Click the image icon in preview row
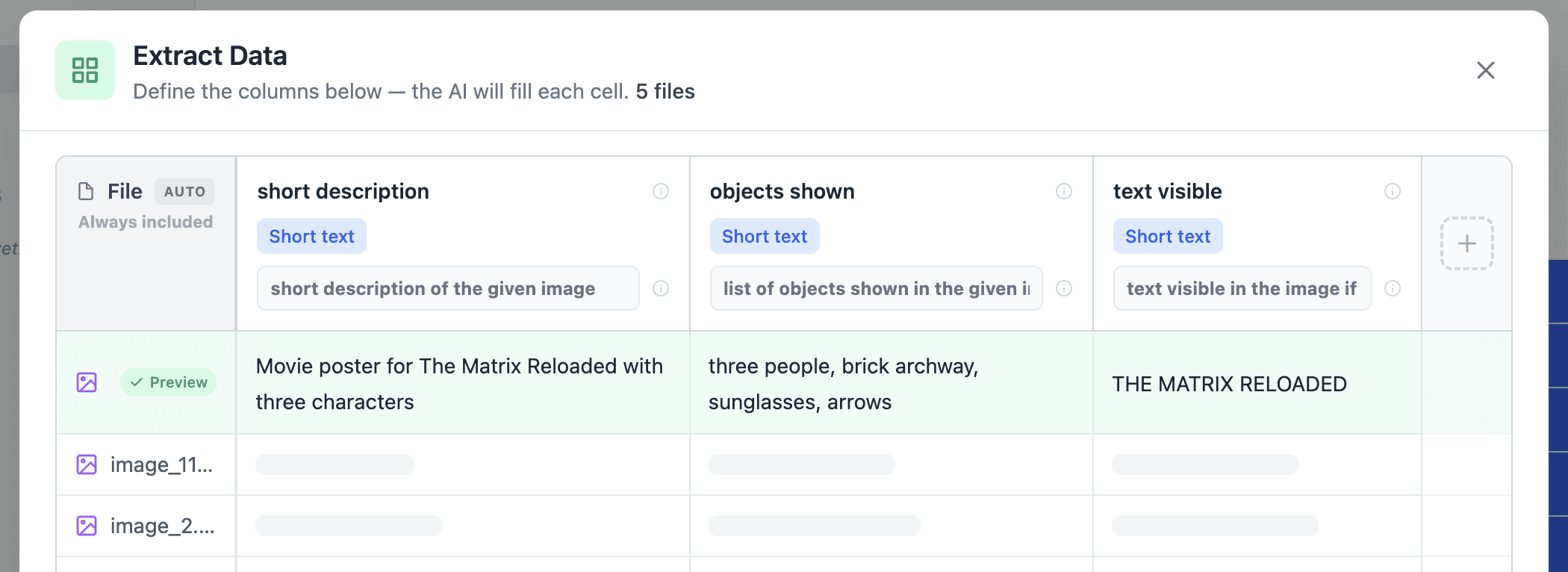 pos(87,382)
